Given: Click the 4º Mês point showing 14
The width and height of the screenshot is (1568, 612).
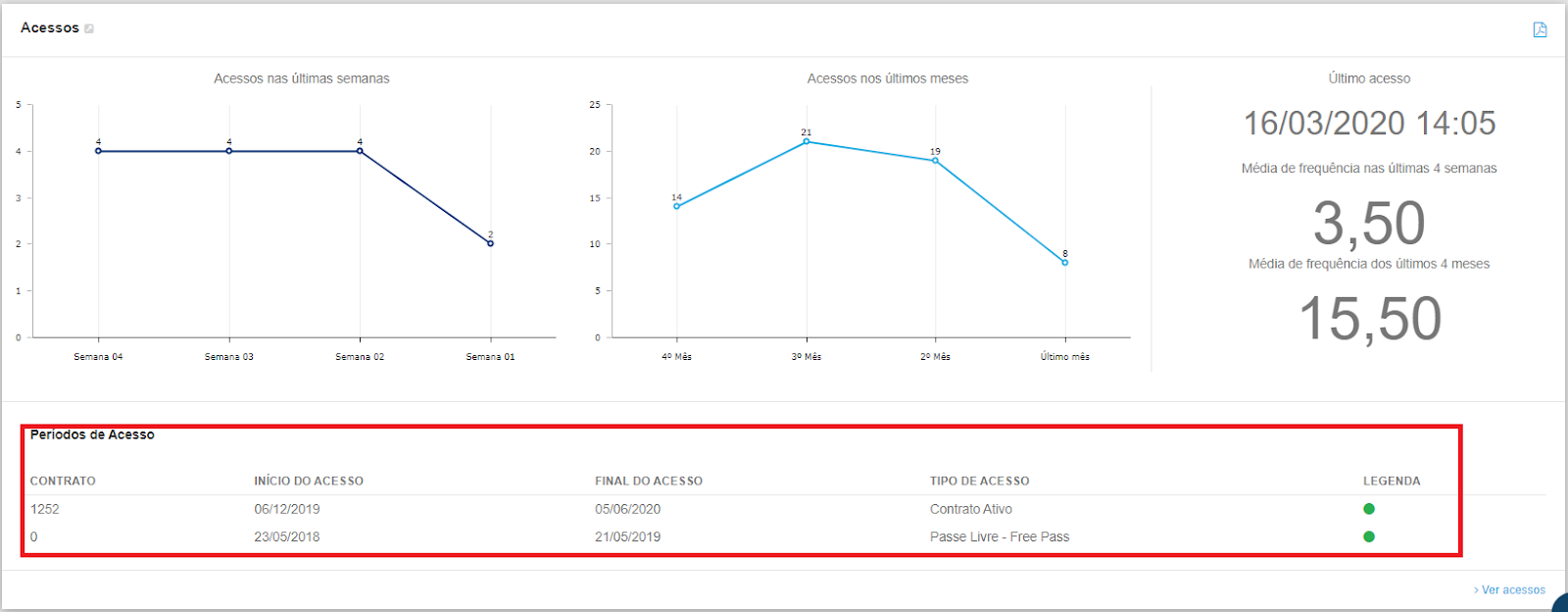Looking at the screenshot, I should coord(676,206).
